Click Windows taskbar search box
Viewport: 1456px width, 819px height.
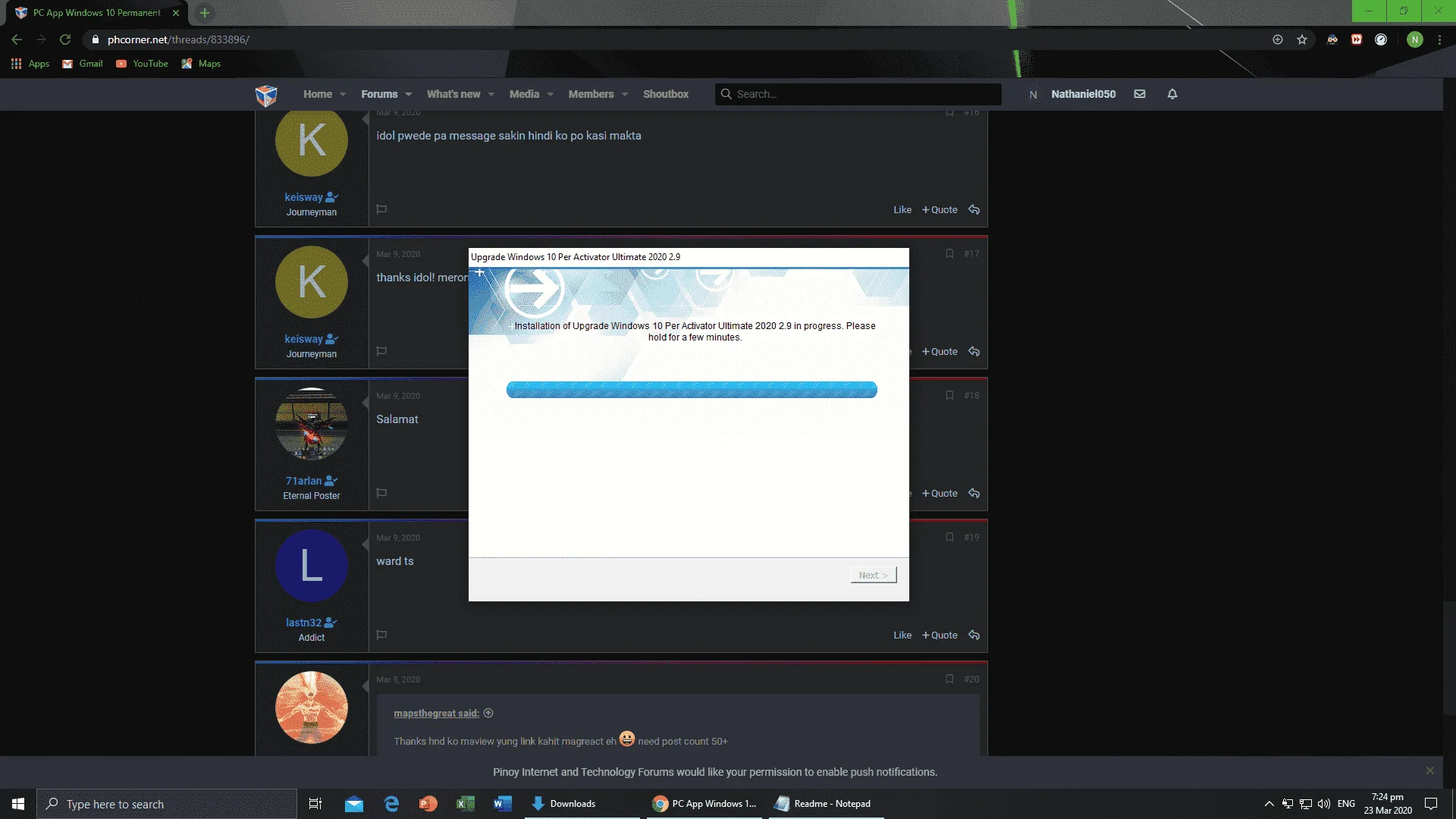[167, 804]
